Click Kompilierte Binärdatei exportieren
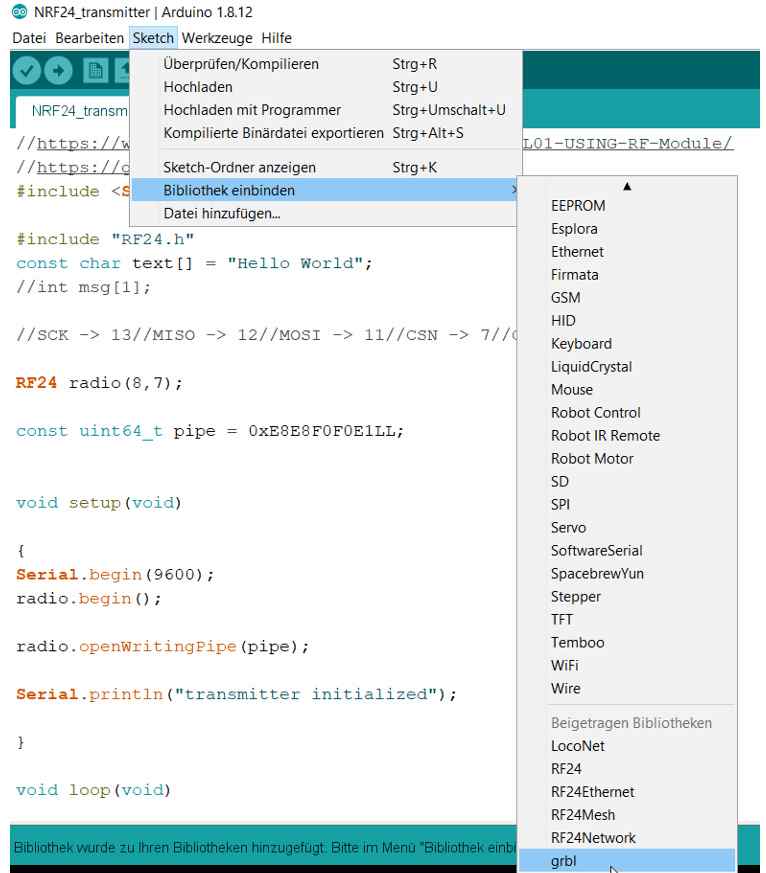 click(x=273, y=133)
